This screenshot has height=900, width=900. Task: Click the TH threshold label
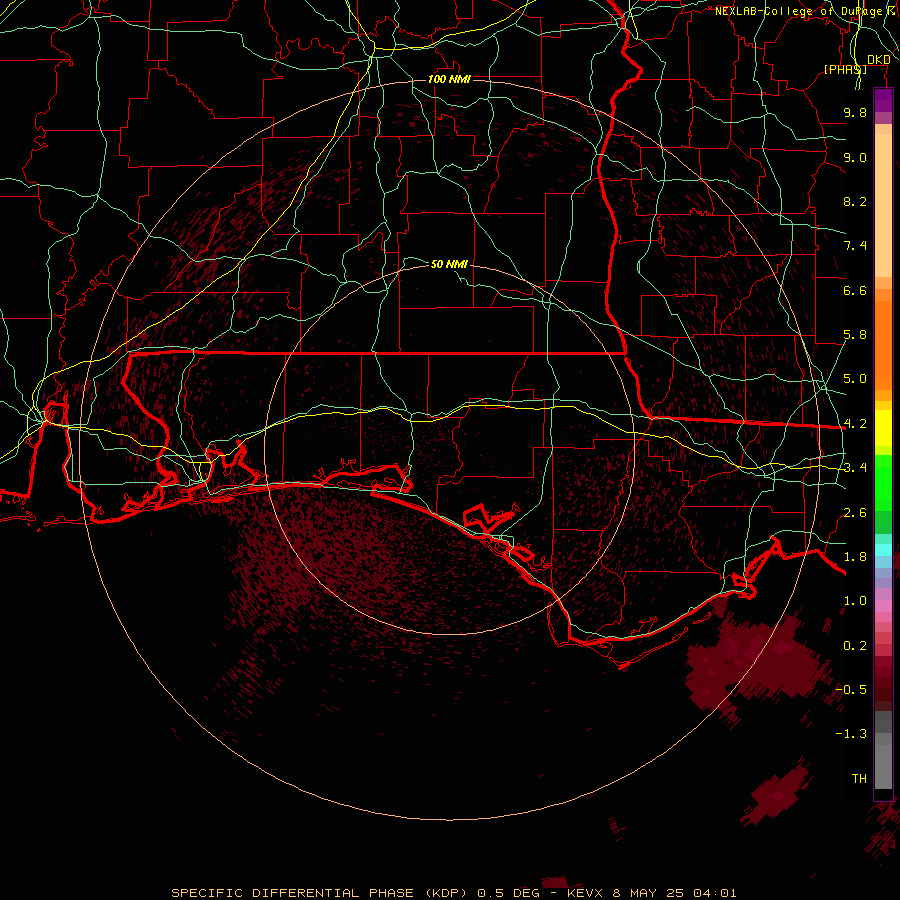[859, 779]
